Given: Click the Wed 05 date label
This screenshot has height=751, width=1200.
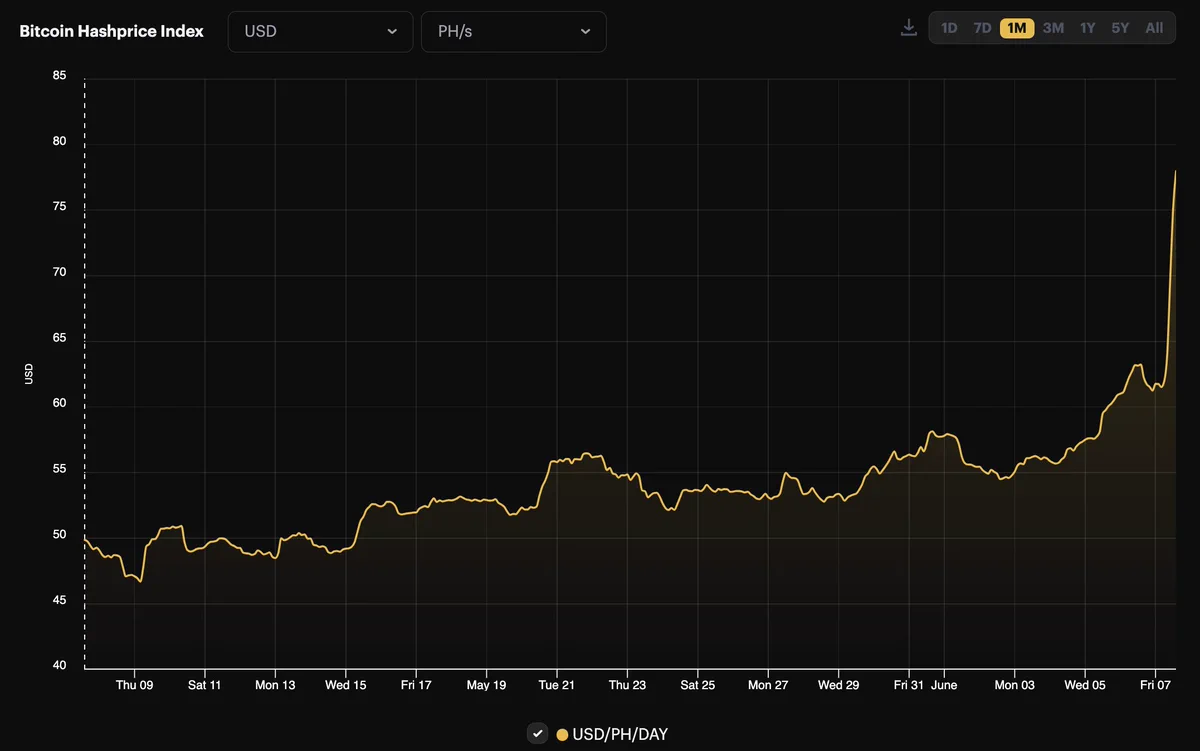Looking at the screenshot, I should (1085, 685).
